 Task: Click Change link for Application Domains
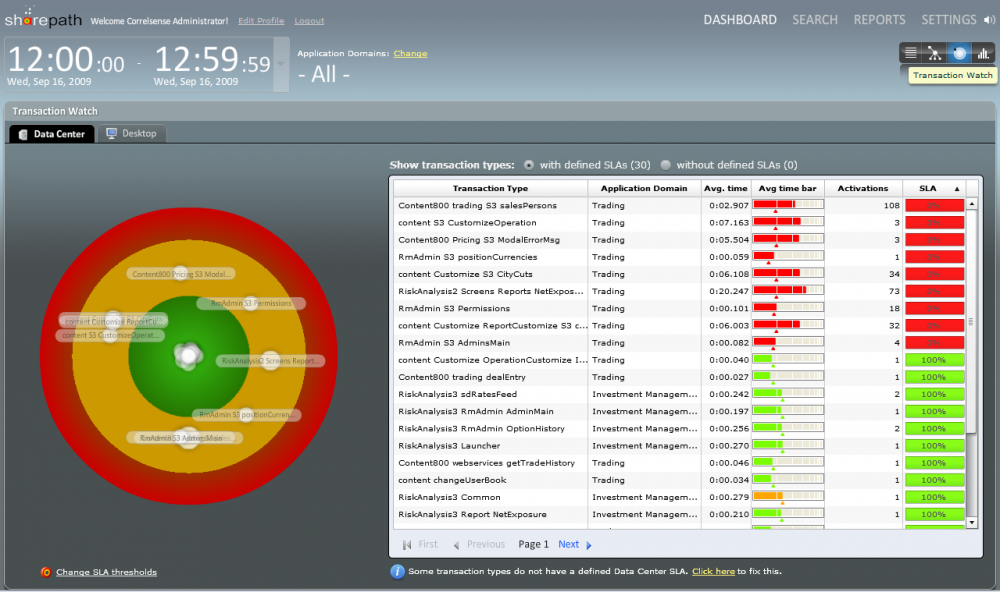coord(410,54)
